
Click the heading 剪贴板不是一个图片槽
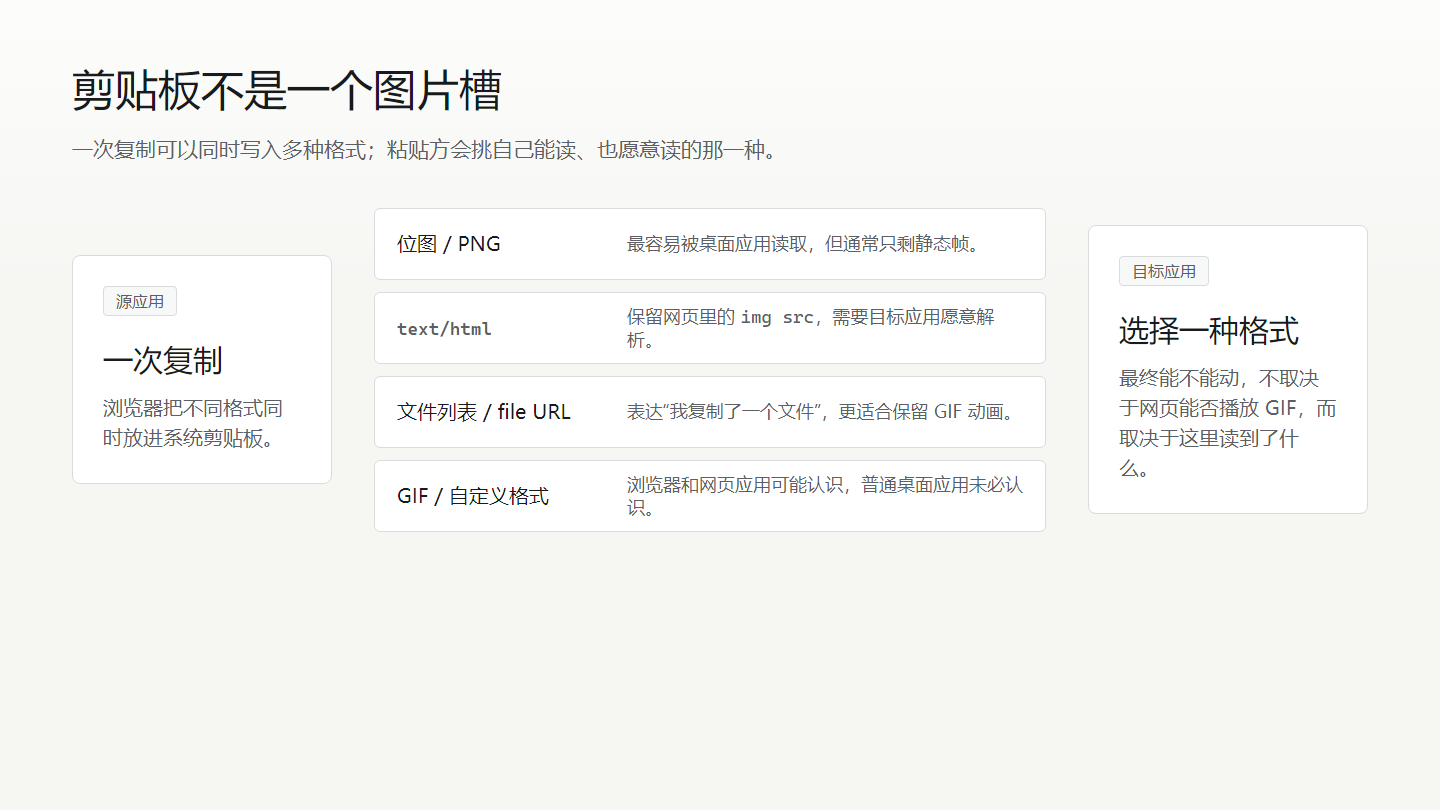coord(286,91)
